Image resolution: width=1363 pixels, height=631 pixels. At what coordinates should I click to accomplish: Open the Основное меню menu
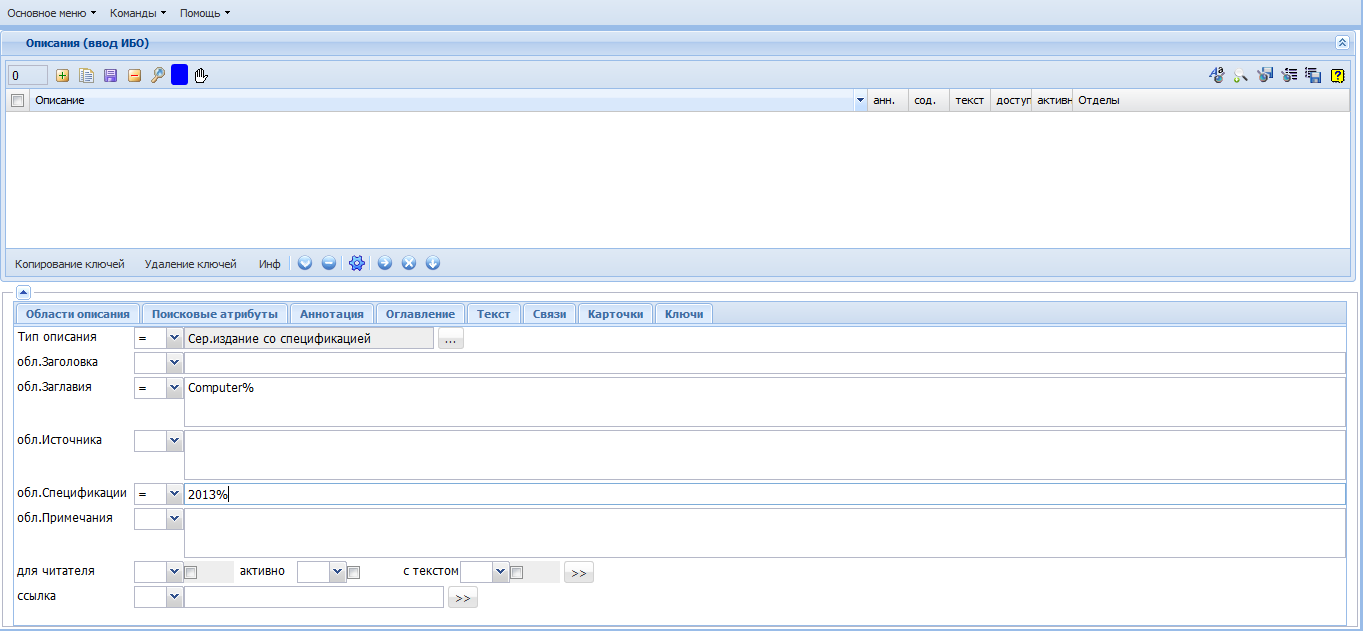52,13
